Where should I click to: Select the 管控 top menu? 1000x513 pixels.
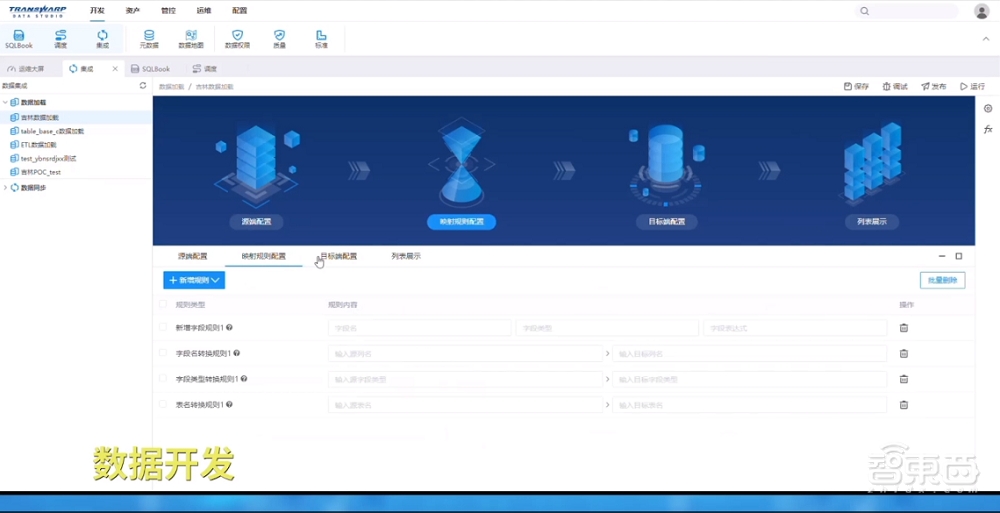168,11
